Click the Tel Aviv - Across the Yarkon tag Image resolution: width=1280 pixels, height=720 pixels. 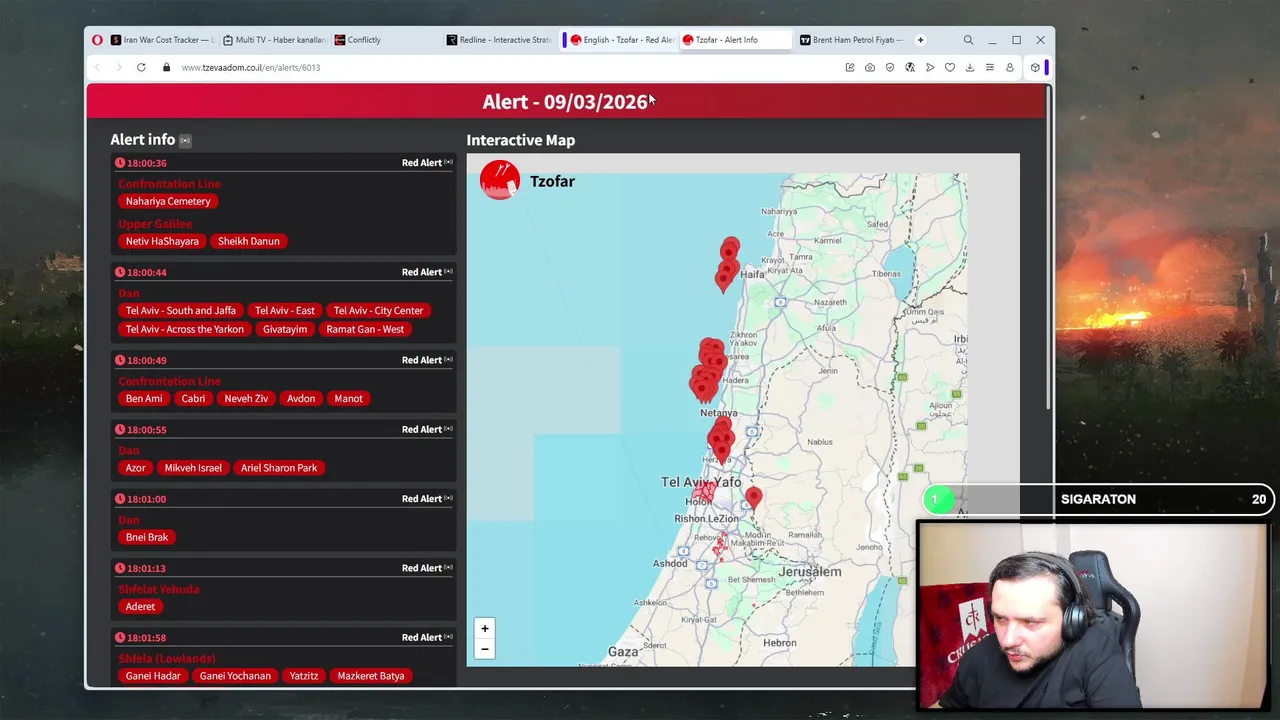185,329
